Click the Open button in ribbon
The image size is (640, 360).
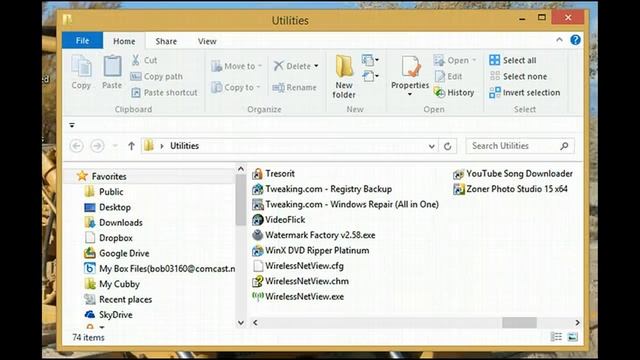(x=455, y=60)
